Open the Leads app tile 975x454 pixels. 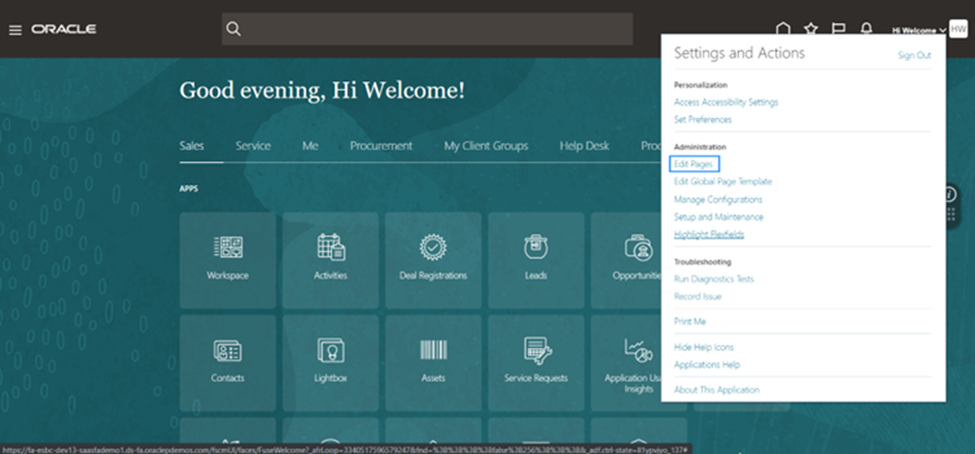pyautogui.click(x=536, y=260)
